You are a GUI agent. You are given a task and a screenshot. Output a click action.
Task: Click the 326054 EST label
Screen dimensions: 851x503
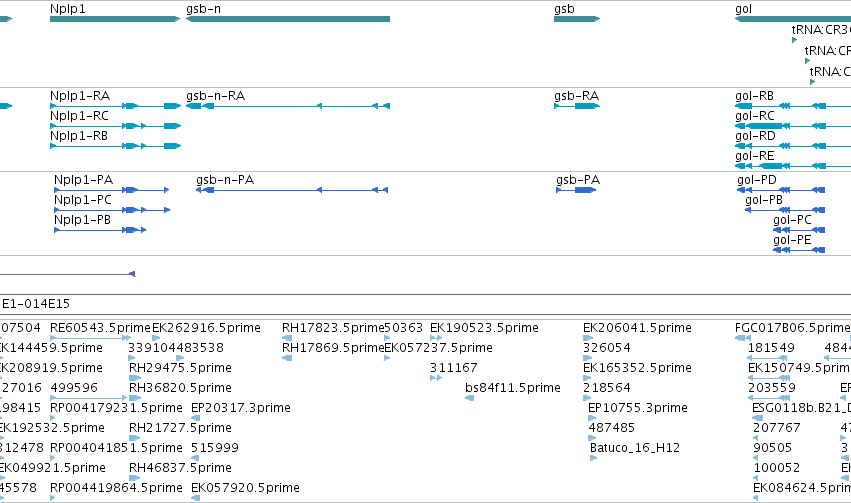pyautogui.click(x=607, y=348)
